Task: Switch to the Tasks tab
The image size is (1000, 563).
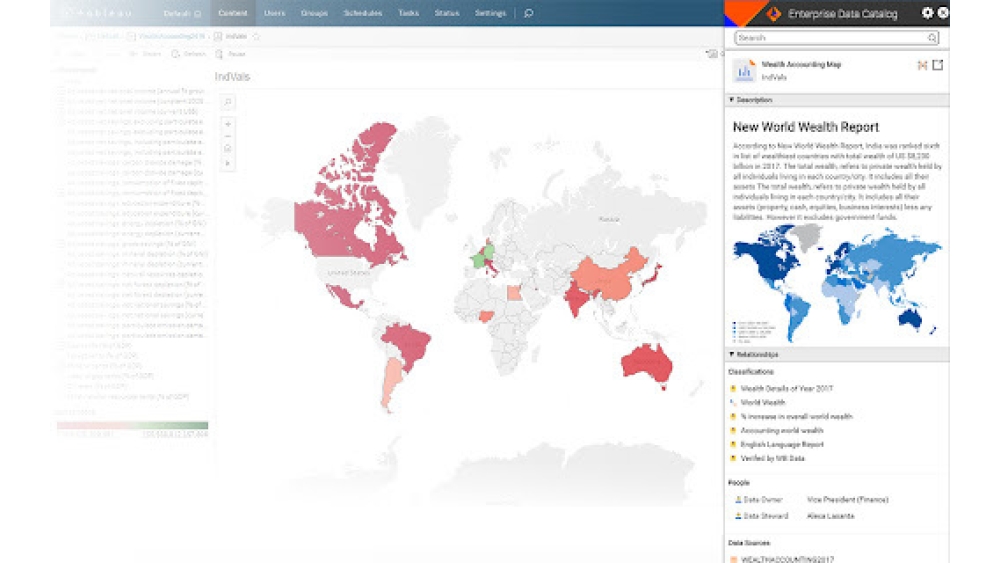Action: tap(408, 13)
